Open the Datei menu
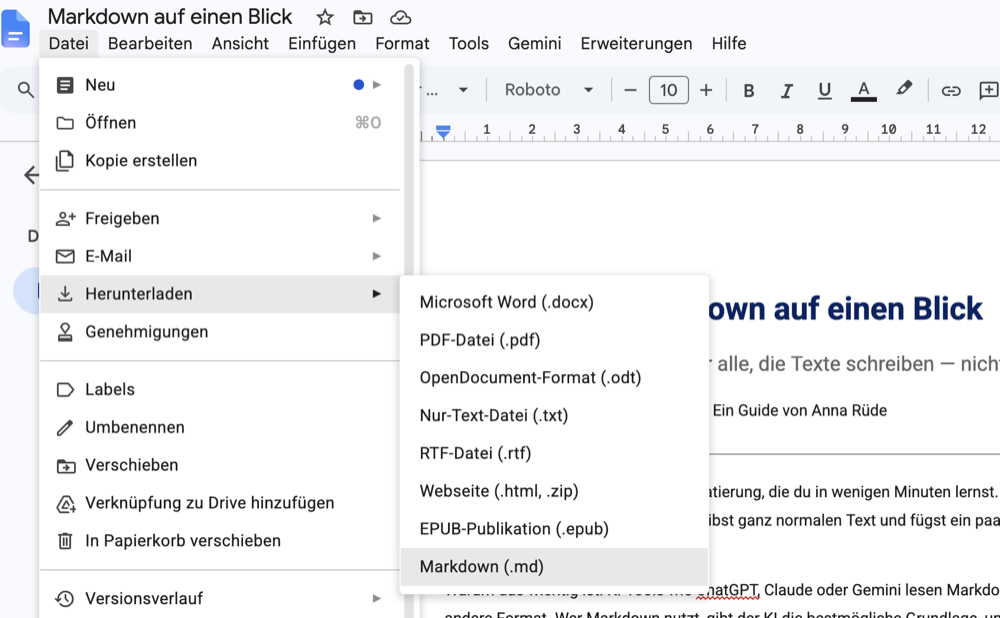 [x=68, y=43]
